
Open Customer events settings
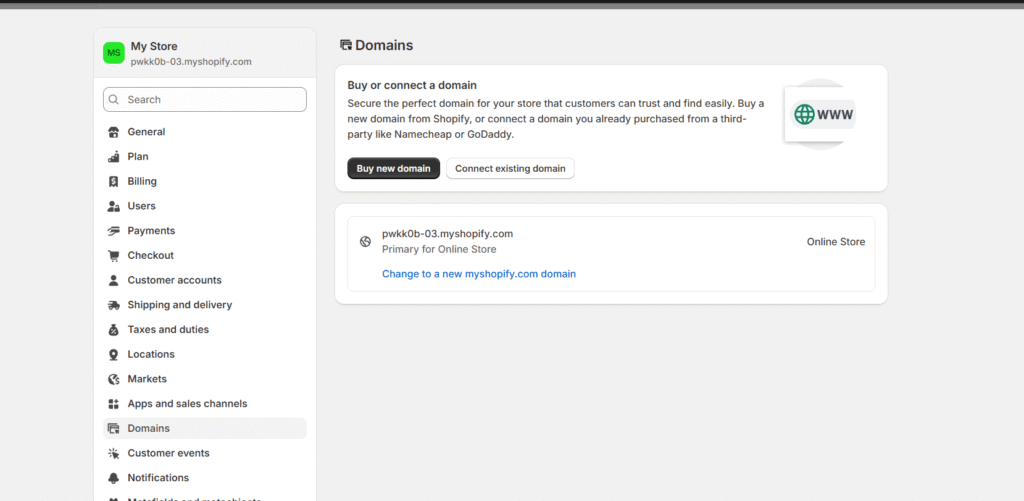pos(168,453)
